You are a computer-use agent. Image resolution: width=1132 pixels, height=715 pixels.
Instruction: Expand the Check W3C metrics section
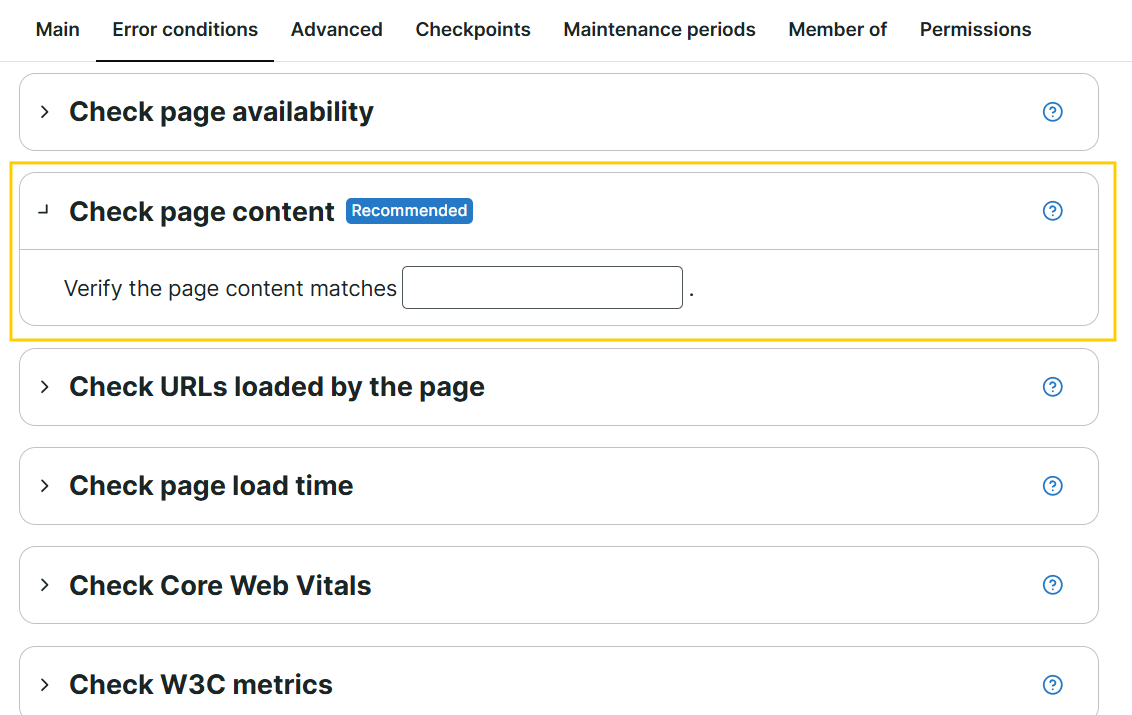click(x=45, y=685)
